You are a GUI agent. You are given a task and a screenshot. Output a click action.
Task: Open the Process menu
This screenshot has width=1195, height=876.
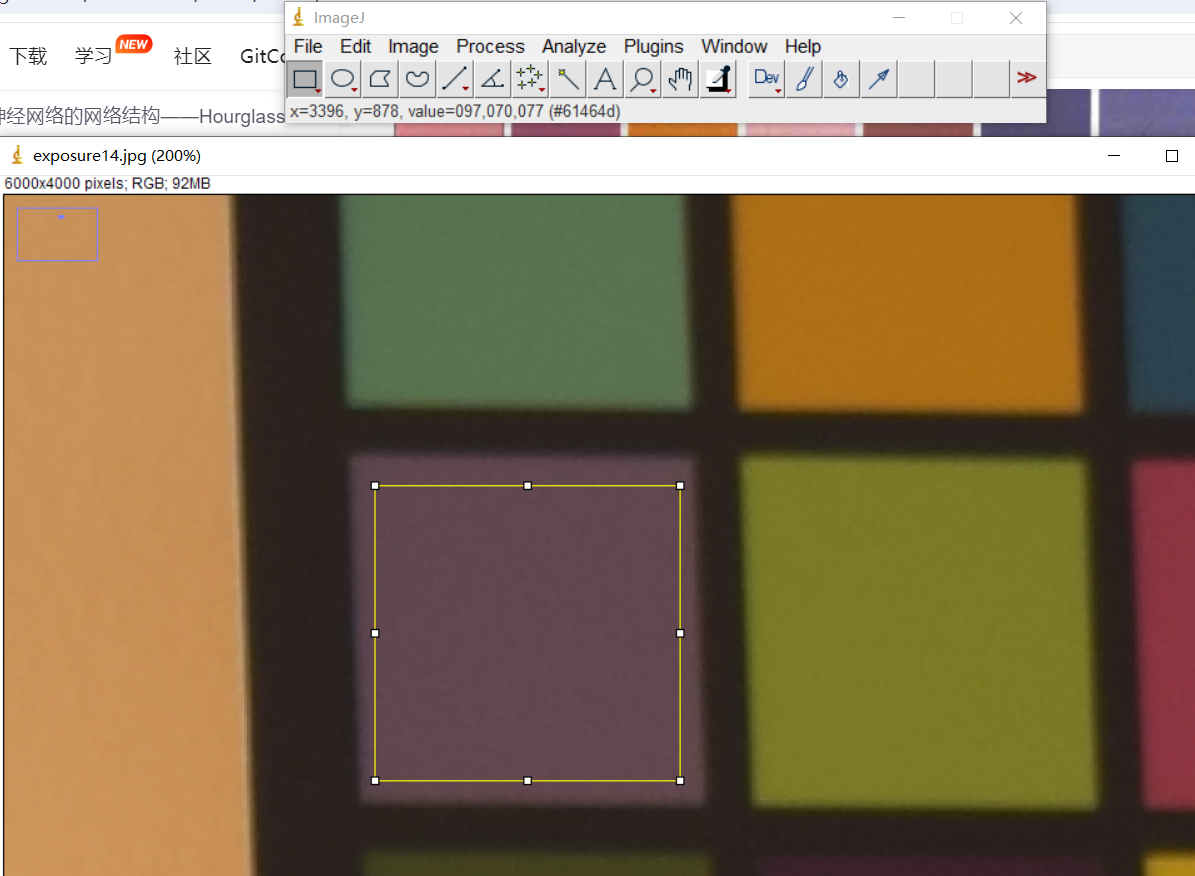point(490,47)
